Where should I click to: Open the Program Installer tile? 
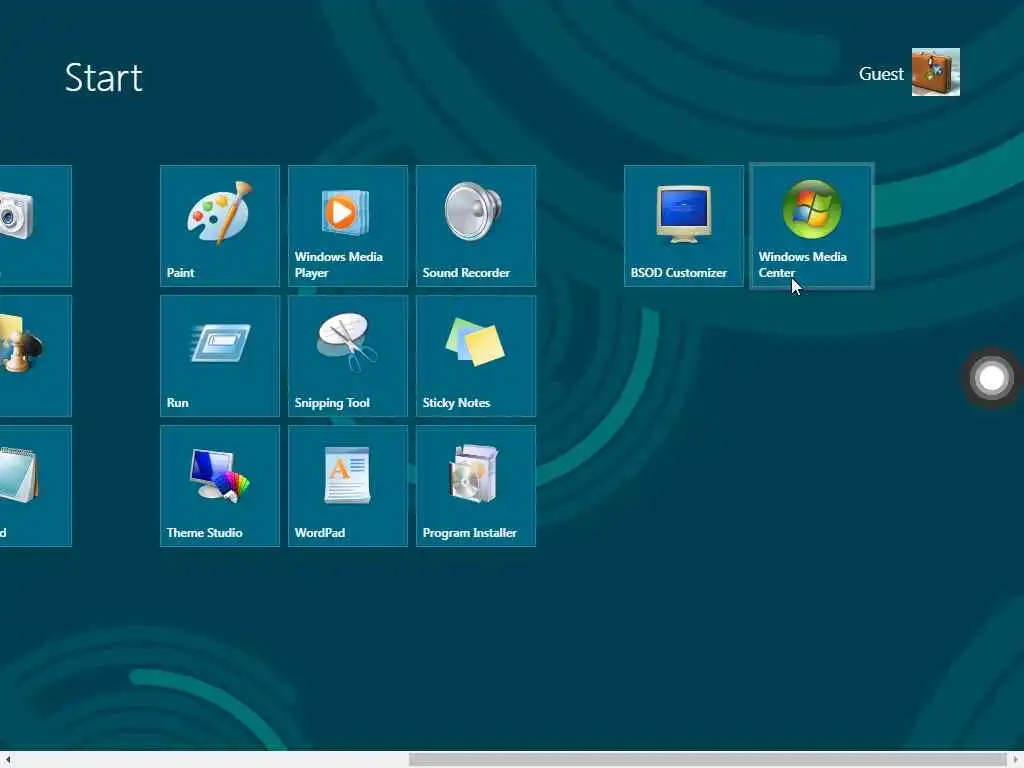[475, 486]
